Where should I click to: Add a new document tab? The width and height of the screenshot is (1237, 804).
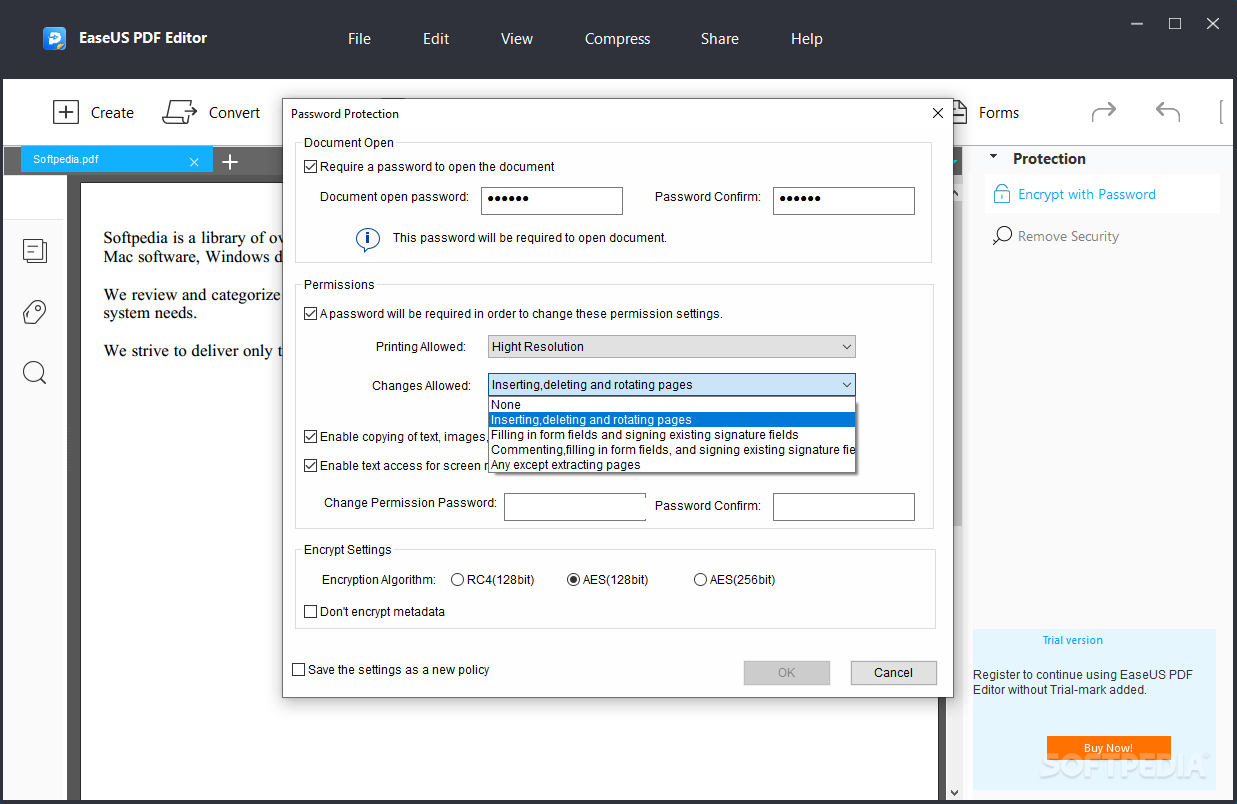click(230, 162)
